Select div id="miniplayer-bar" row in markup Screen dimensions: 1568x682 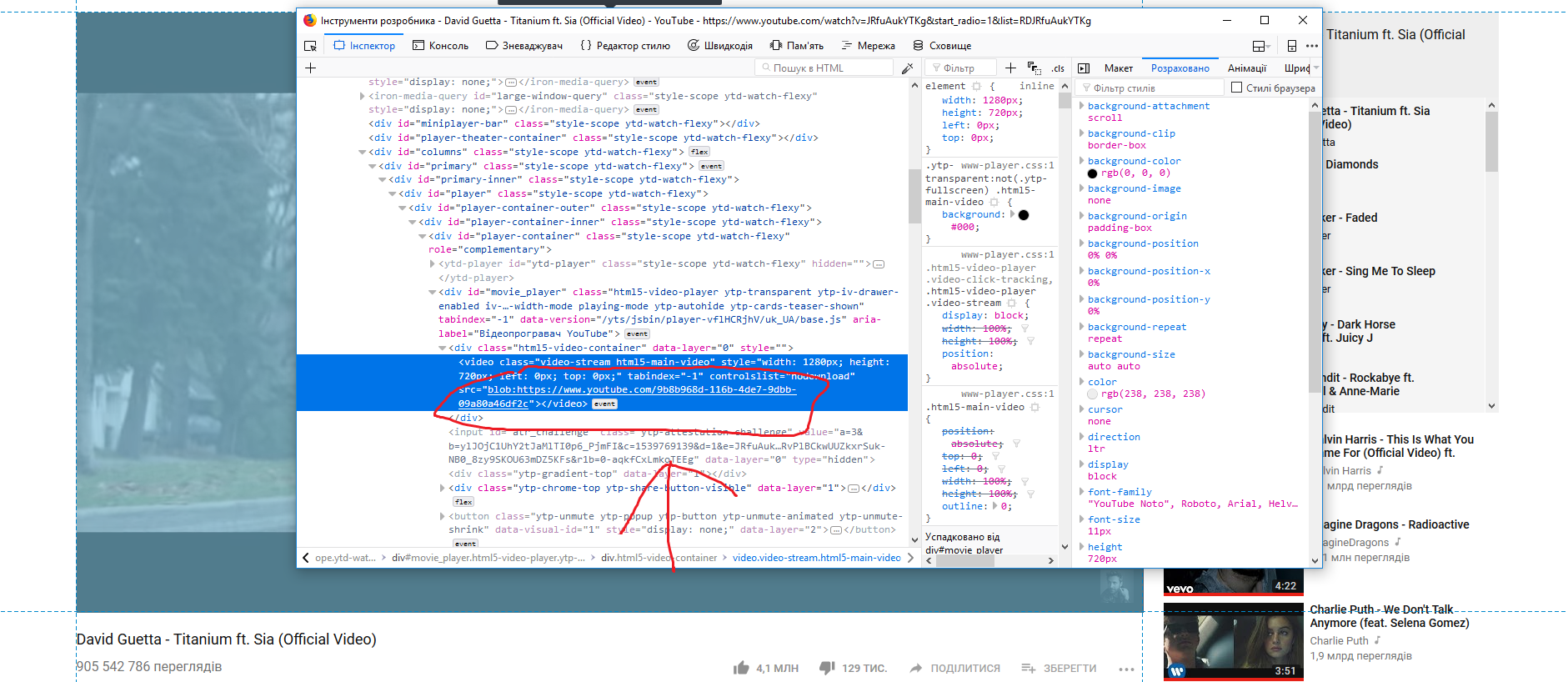click(564, 123)
